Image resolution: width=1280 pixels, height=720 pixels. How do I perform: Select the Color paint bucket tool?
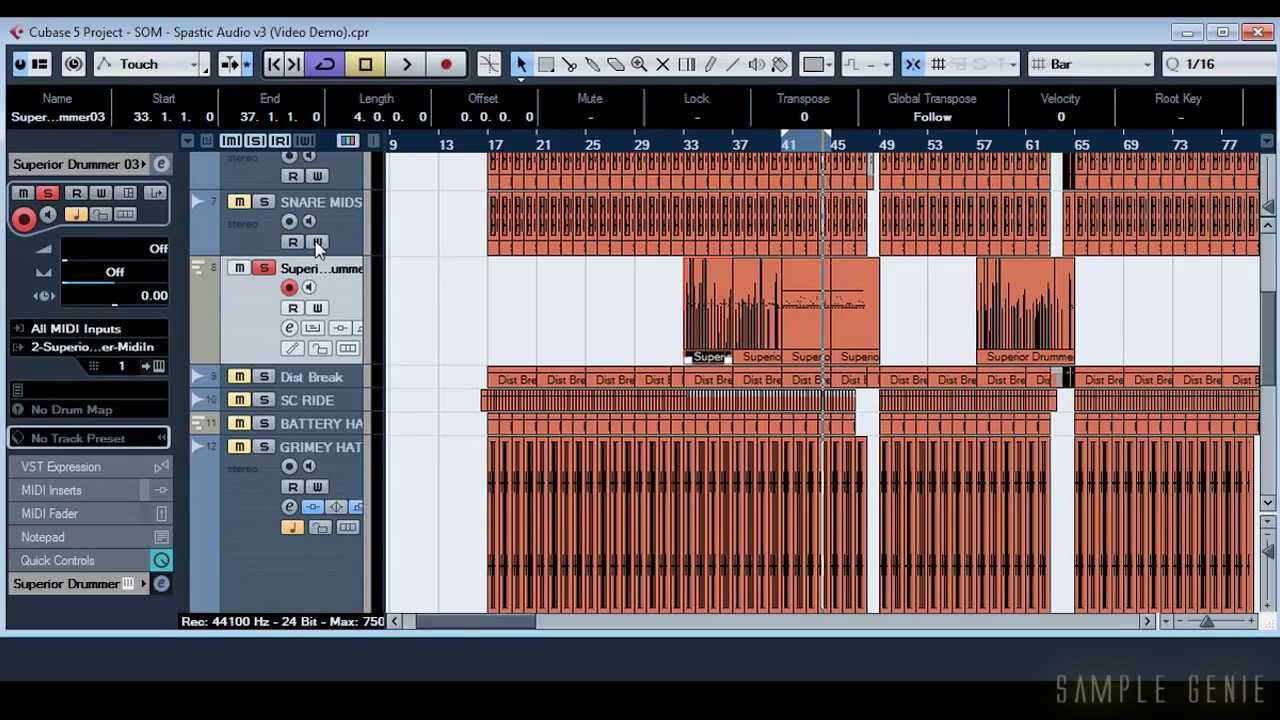[780, 64]
